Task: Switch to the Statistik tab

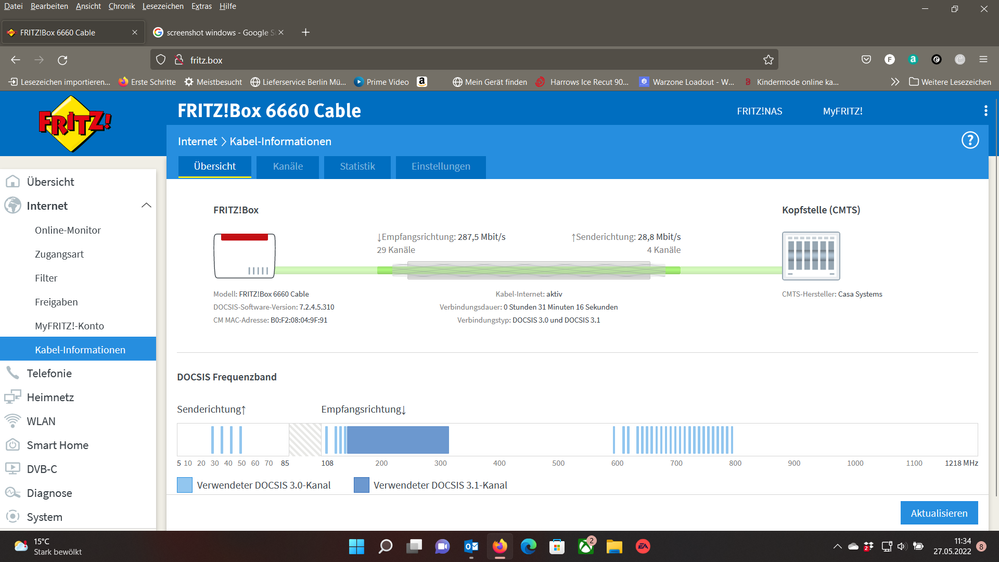Action: [357, 166]
